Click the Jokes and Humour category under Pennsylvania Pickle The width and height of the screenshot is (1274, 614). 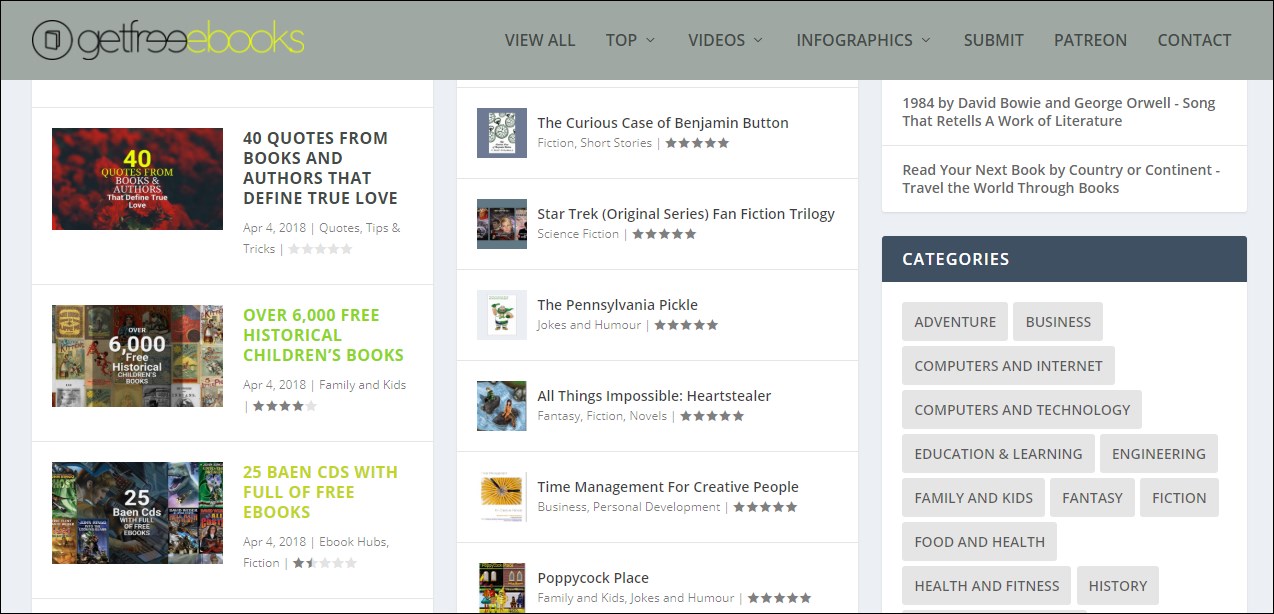coord(589,325)
